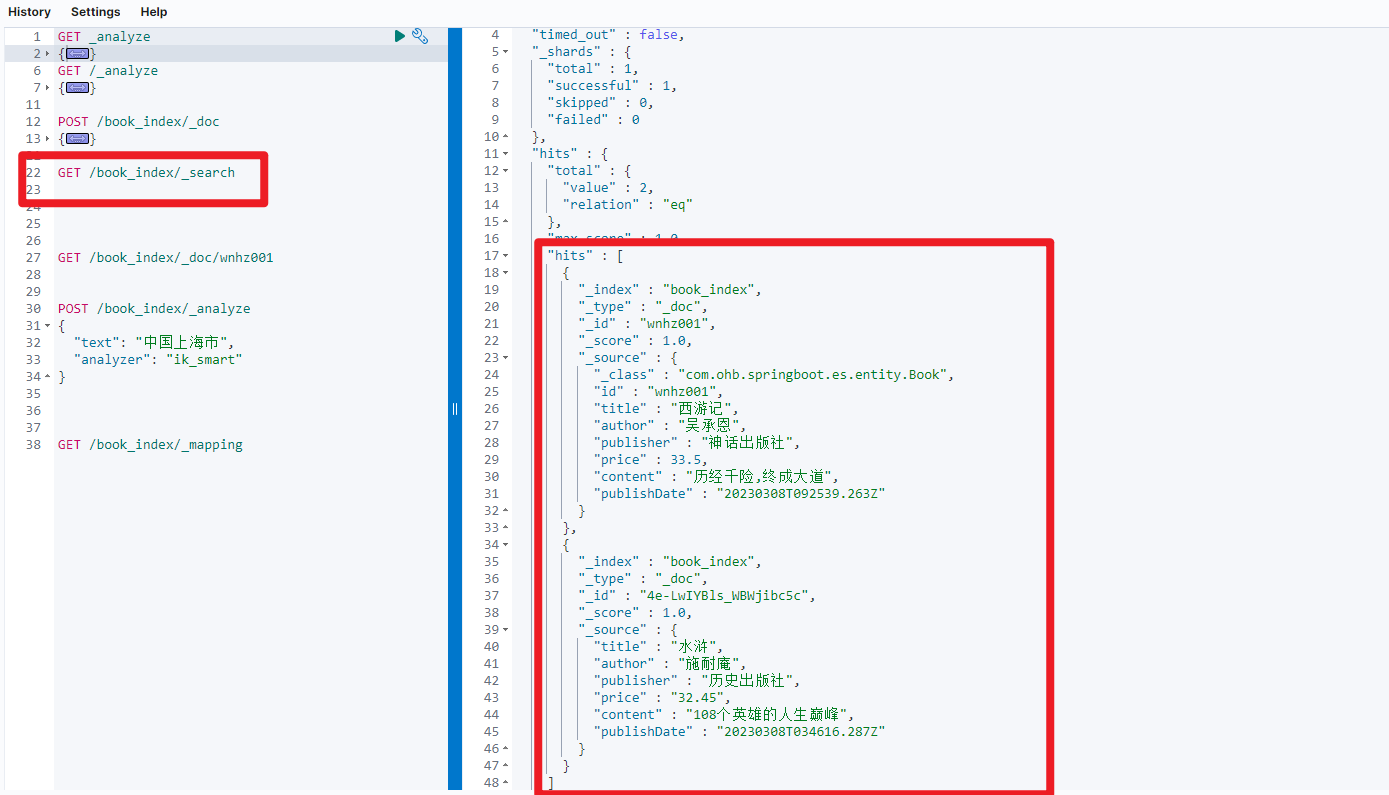The width and height of the screenshot is (1389, 795).
Task: Select the "GET _analyze" request on line 1
Action: pos(104,36)
